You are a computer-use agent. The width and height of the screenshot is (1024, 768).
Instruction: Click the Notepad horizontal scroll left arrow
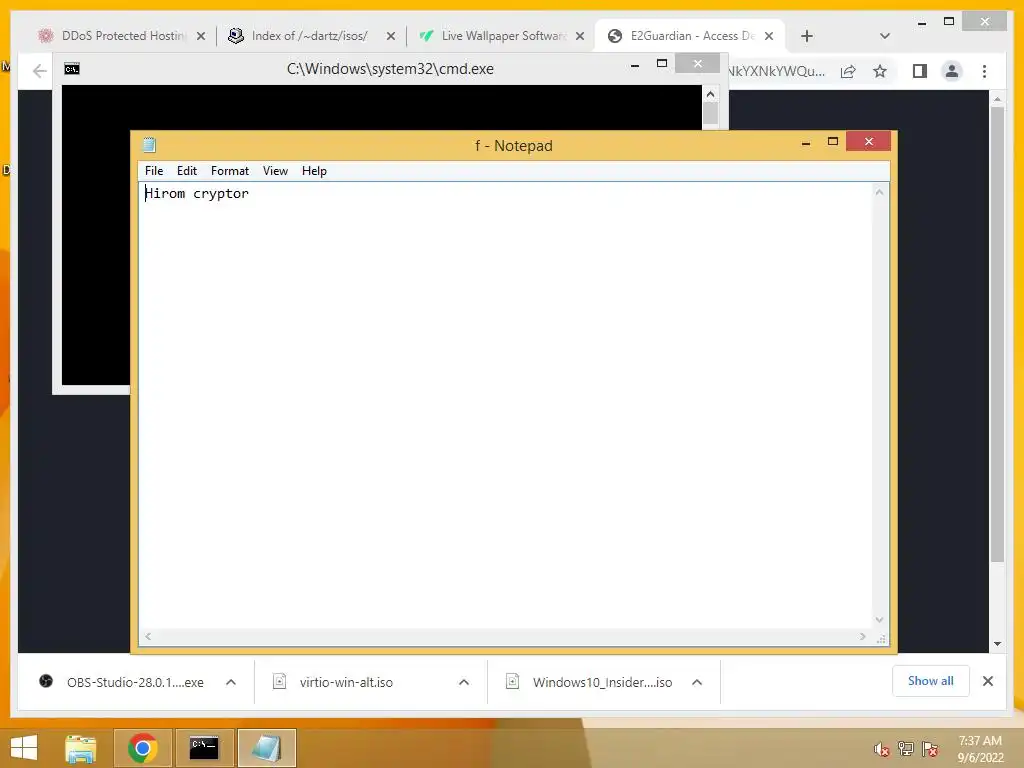(x=148, y=637)
